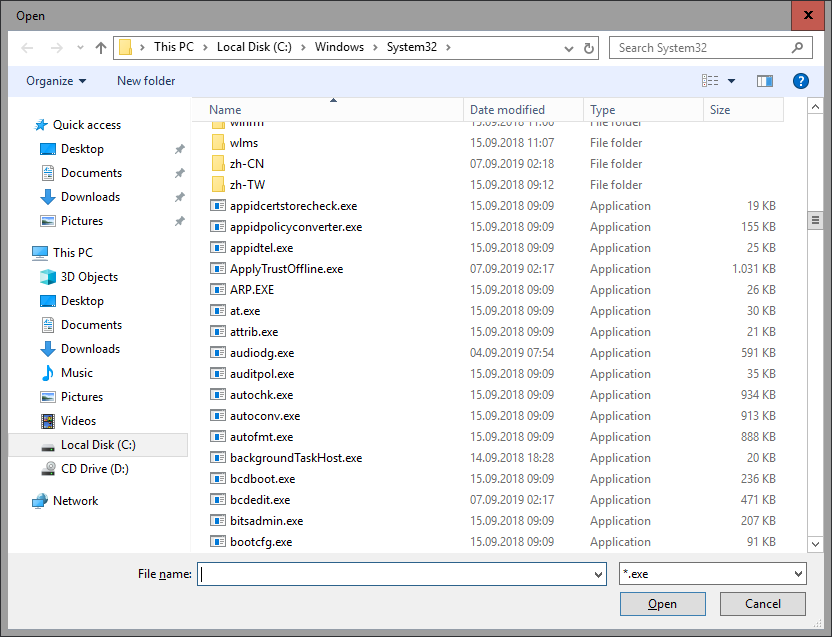Click the Open button

pyautogui.click(x=662, y=603)
